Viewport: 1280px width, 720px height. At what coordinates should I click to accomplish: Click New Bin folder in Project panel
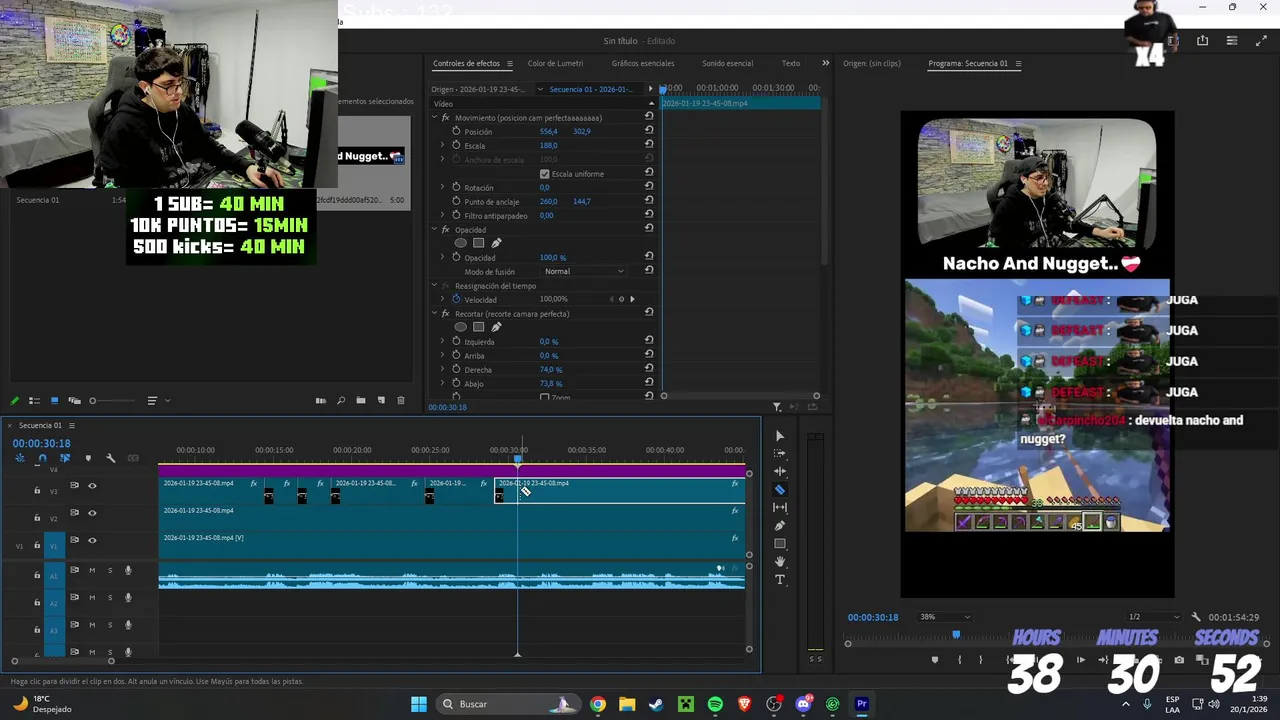tap(361, 401)
